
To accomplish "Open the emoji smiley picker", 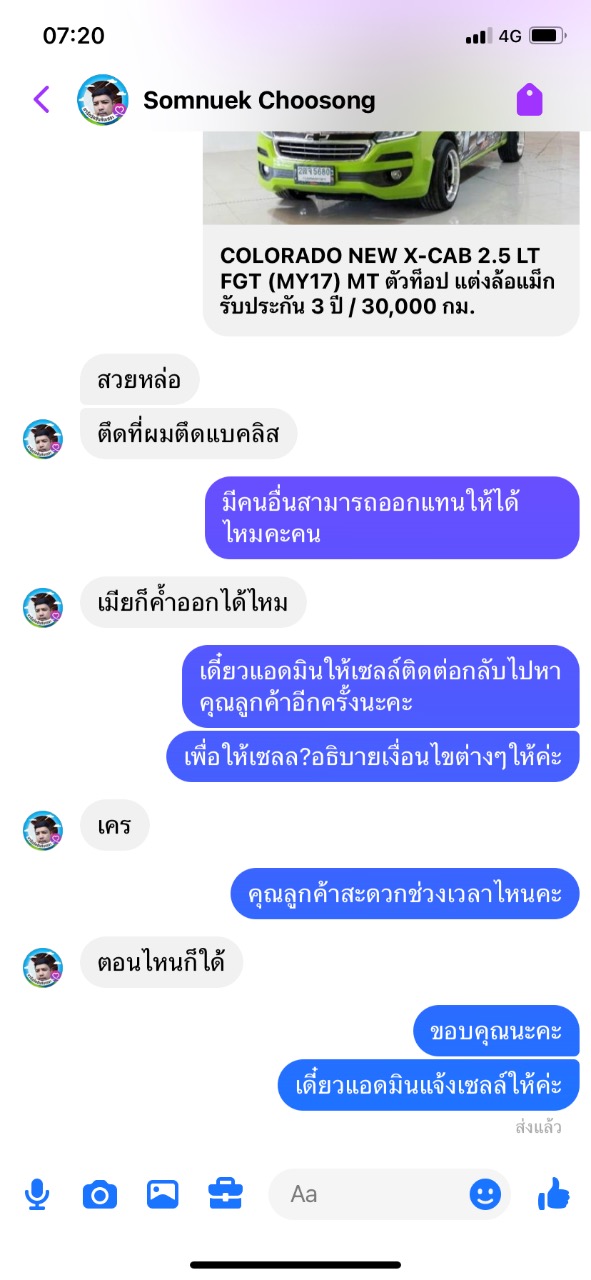I will (485, 1194).
